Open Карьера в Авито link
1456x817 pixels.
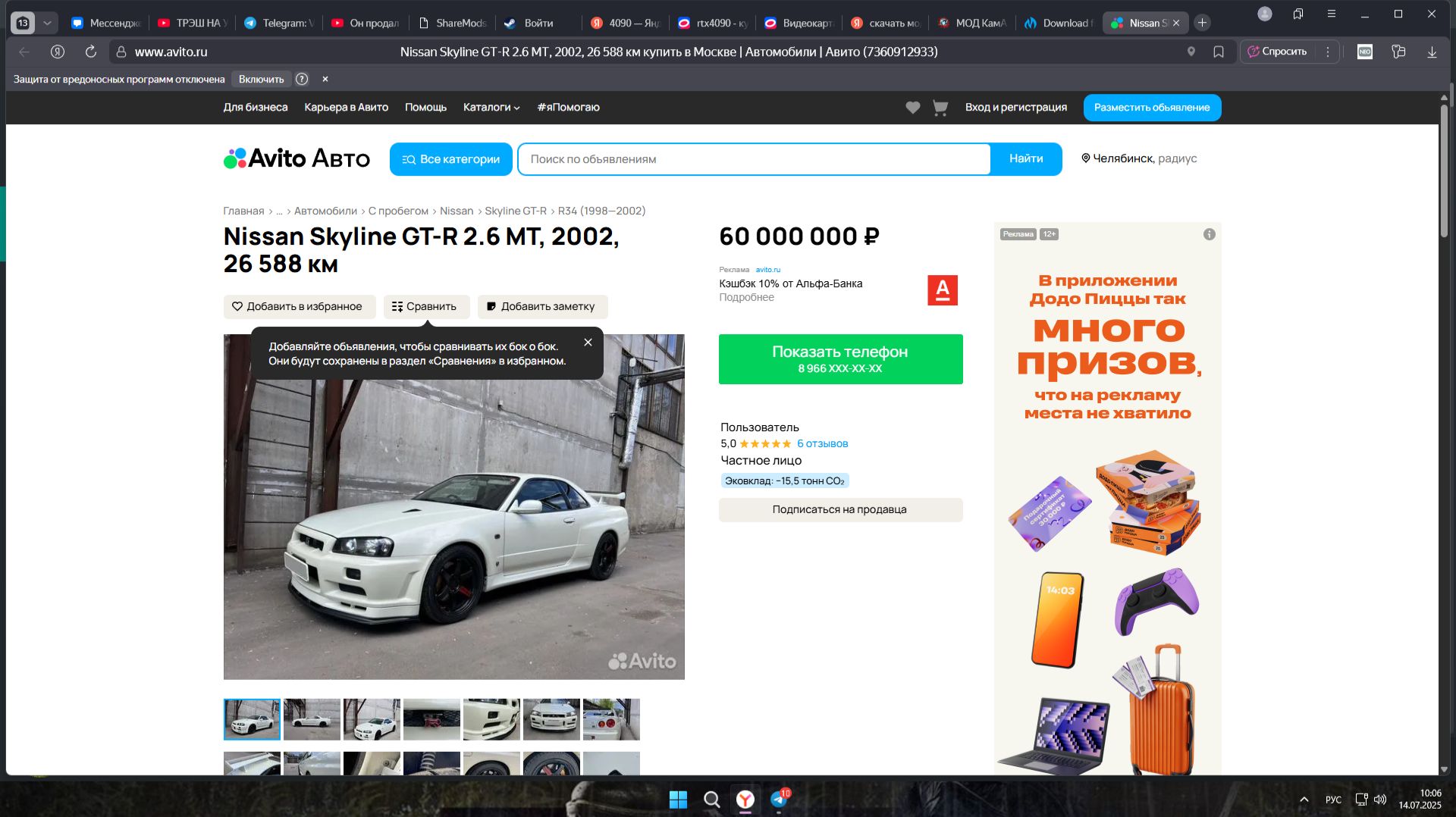(x=347, y=108)
